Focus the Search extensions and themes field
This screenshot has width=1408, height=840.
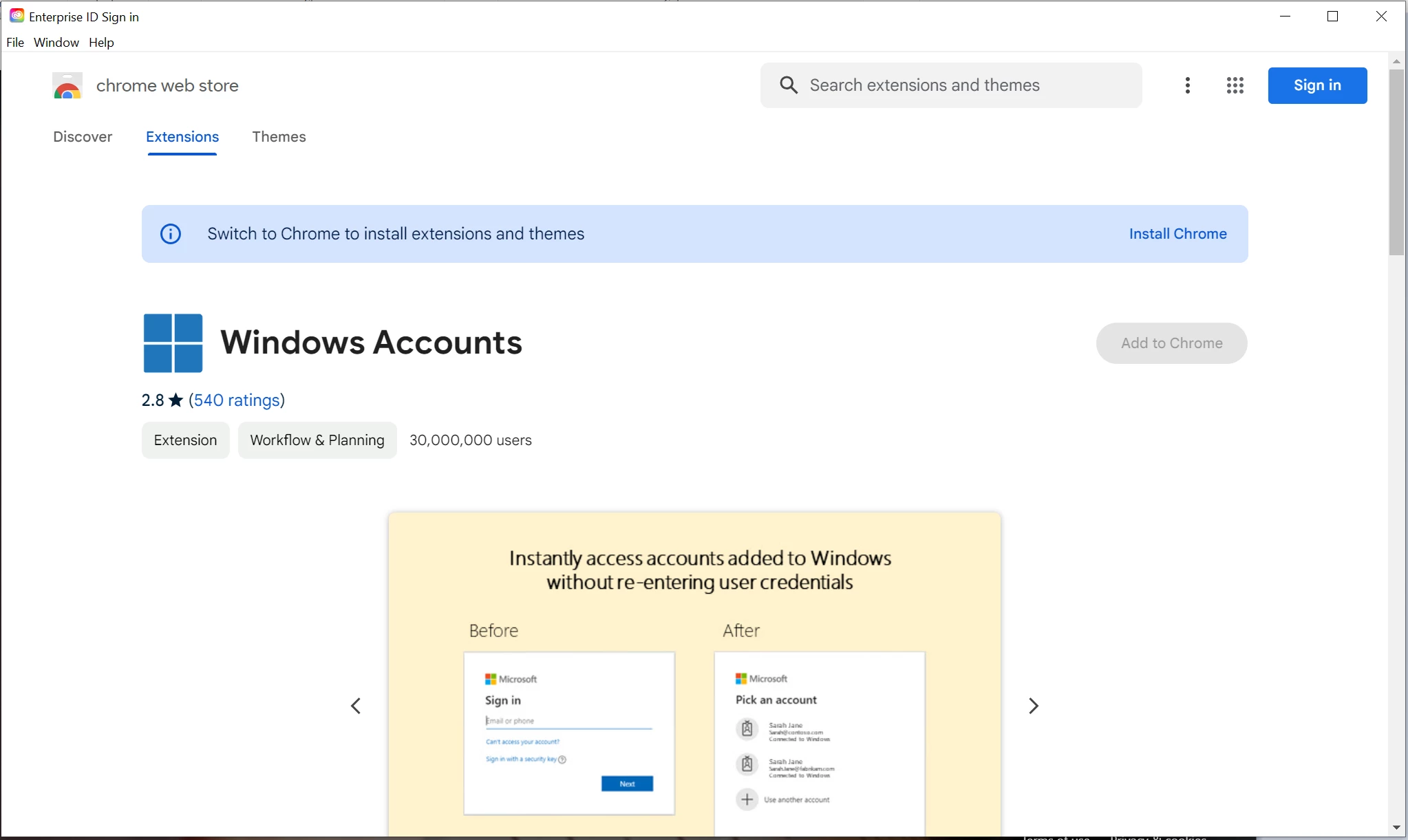click(963, 85)
